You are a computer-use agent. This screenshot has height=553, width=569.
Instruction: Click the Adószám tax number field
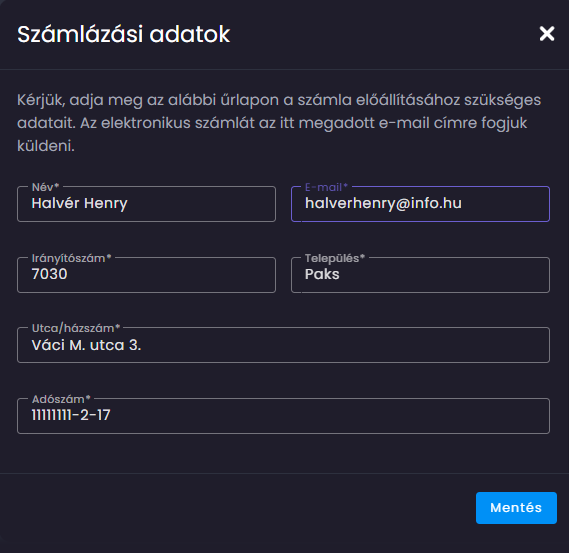[283, 416]
